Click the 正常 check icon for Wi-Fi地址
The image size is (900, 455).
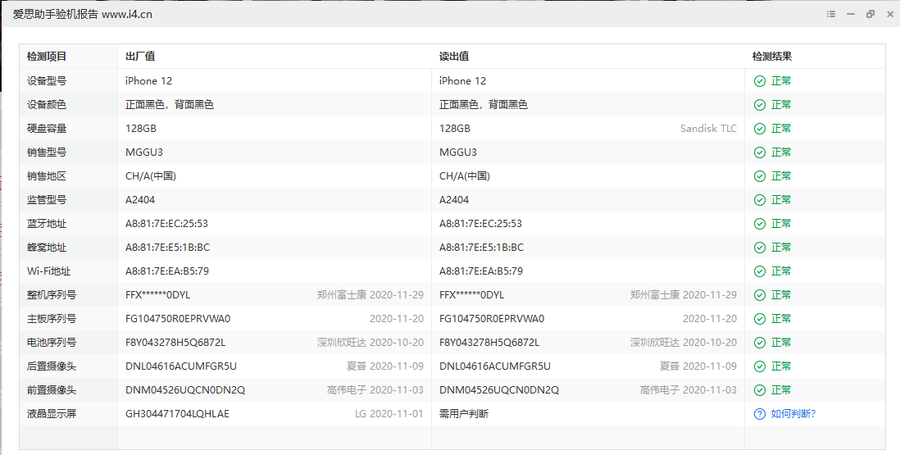pos(759,271)
